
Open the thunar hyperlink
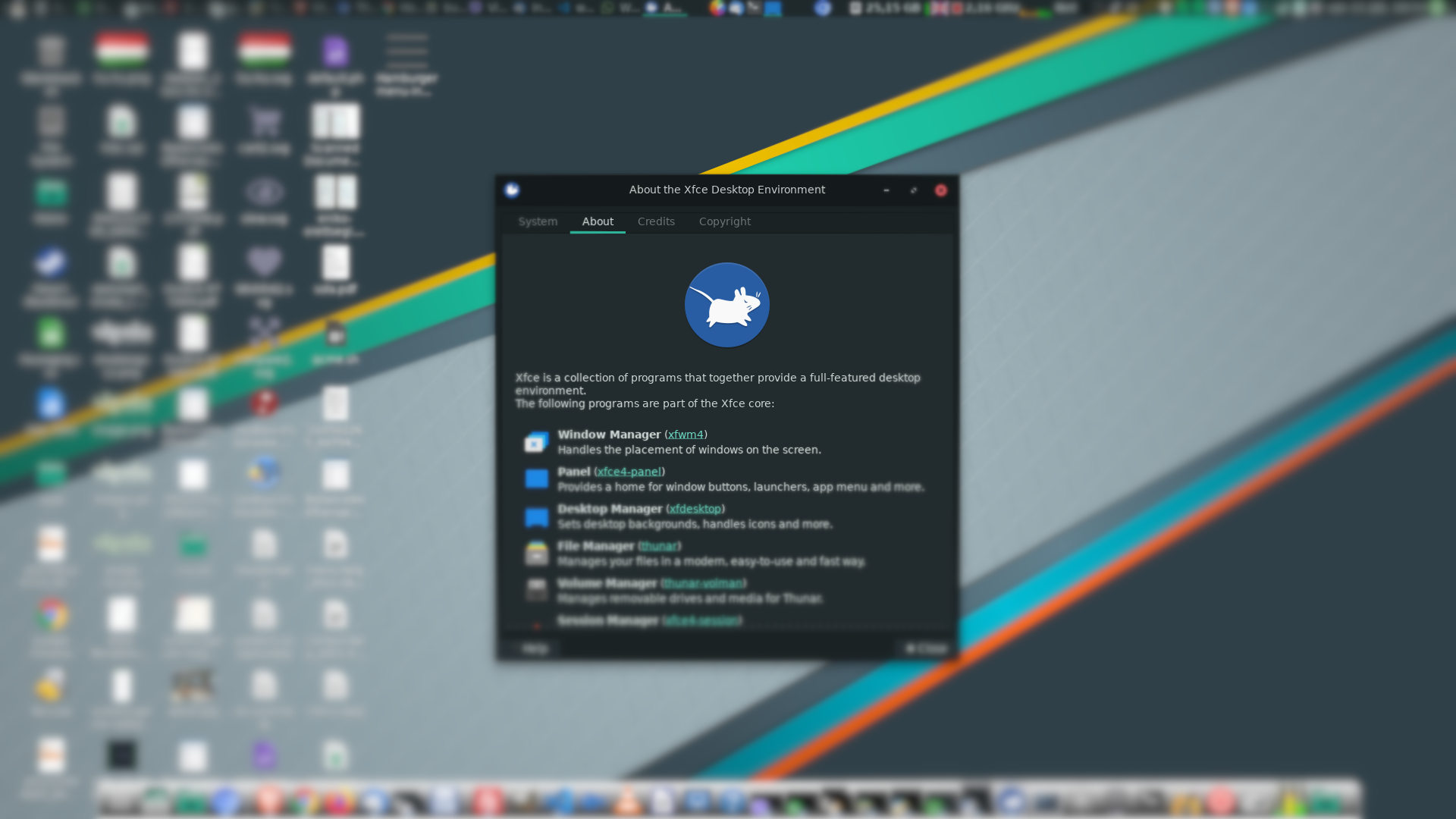click(658, 546)
